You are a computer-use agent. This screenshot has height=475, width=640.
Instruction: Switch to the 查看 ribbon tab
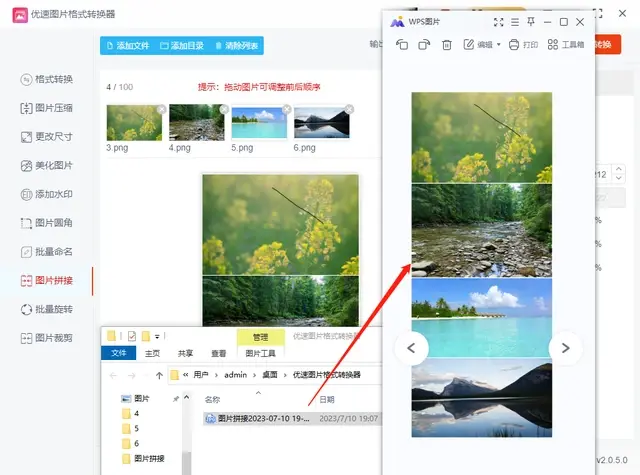218,353
